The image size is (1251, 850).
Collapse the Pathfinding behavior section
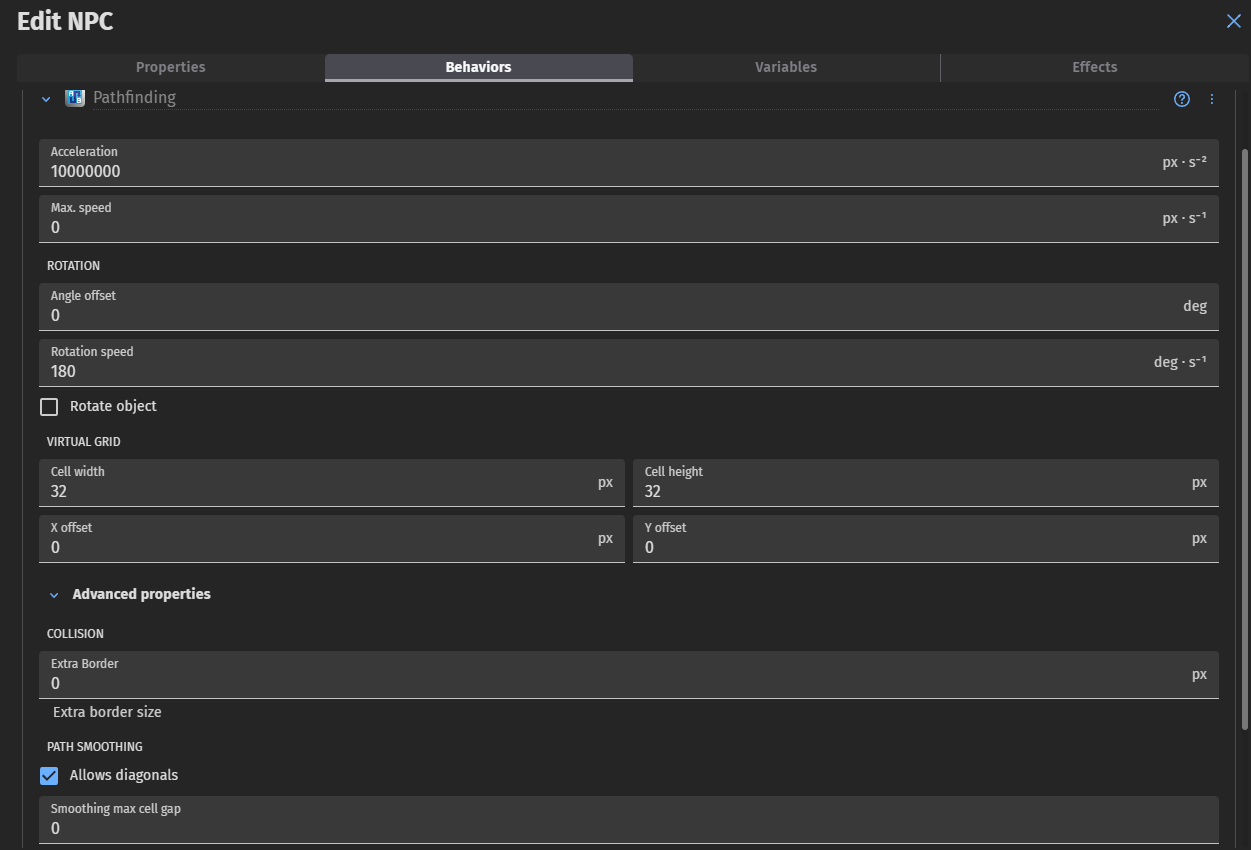click(x=46, y=99)
